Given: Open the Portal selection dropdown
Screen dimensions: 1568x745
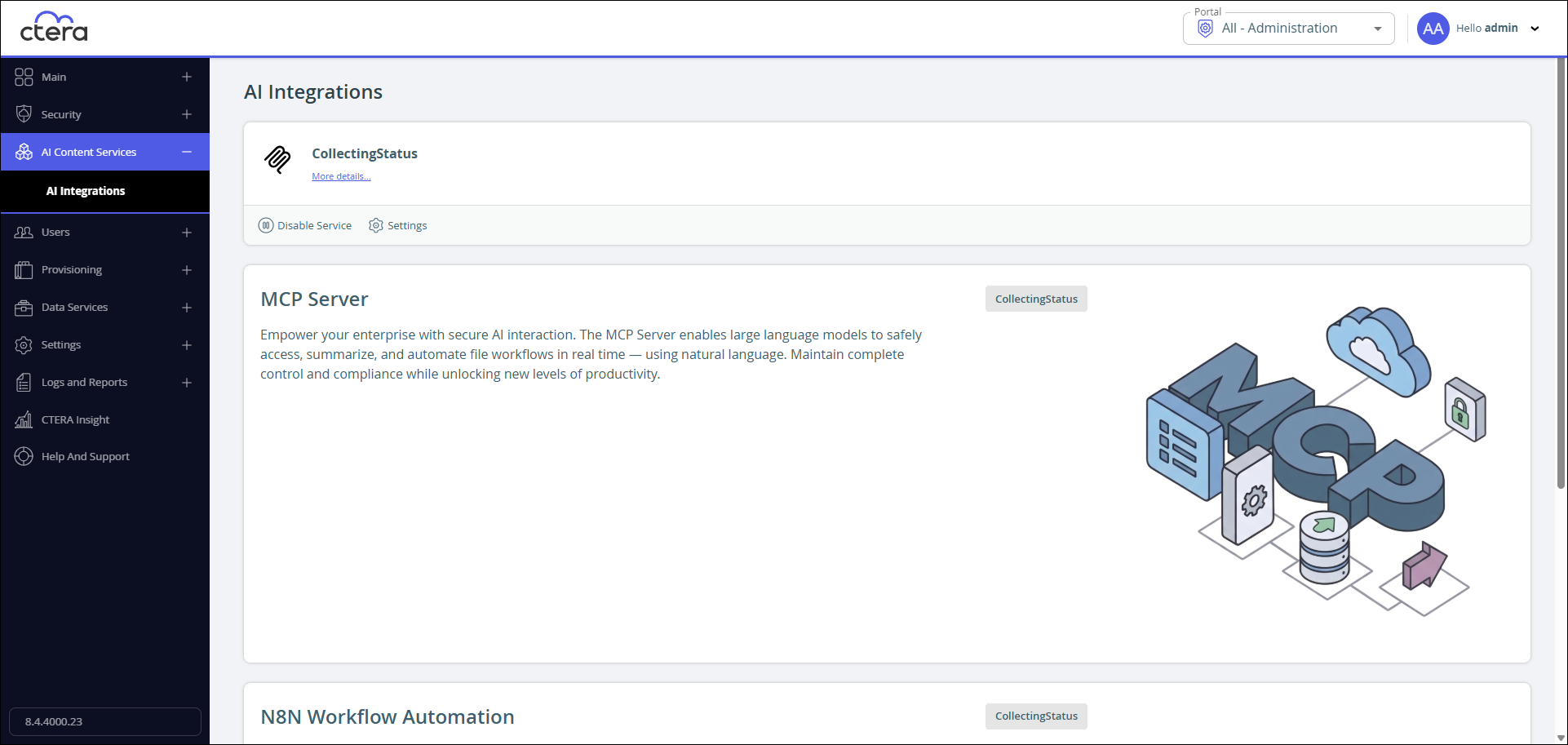Looking at the screenshot, I should click(1289, 29).
